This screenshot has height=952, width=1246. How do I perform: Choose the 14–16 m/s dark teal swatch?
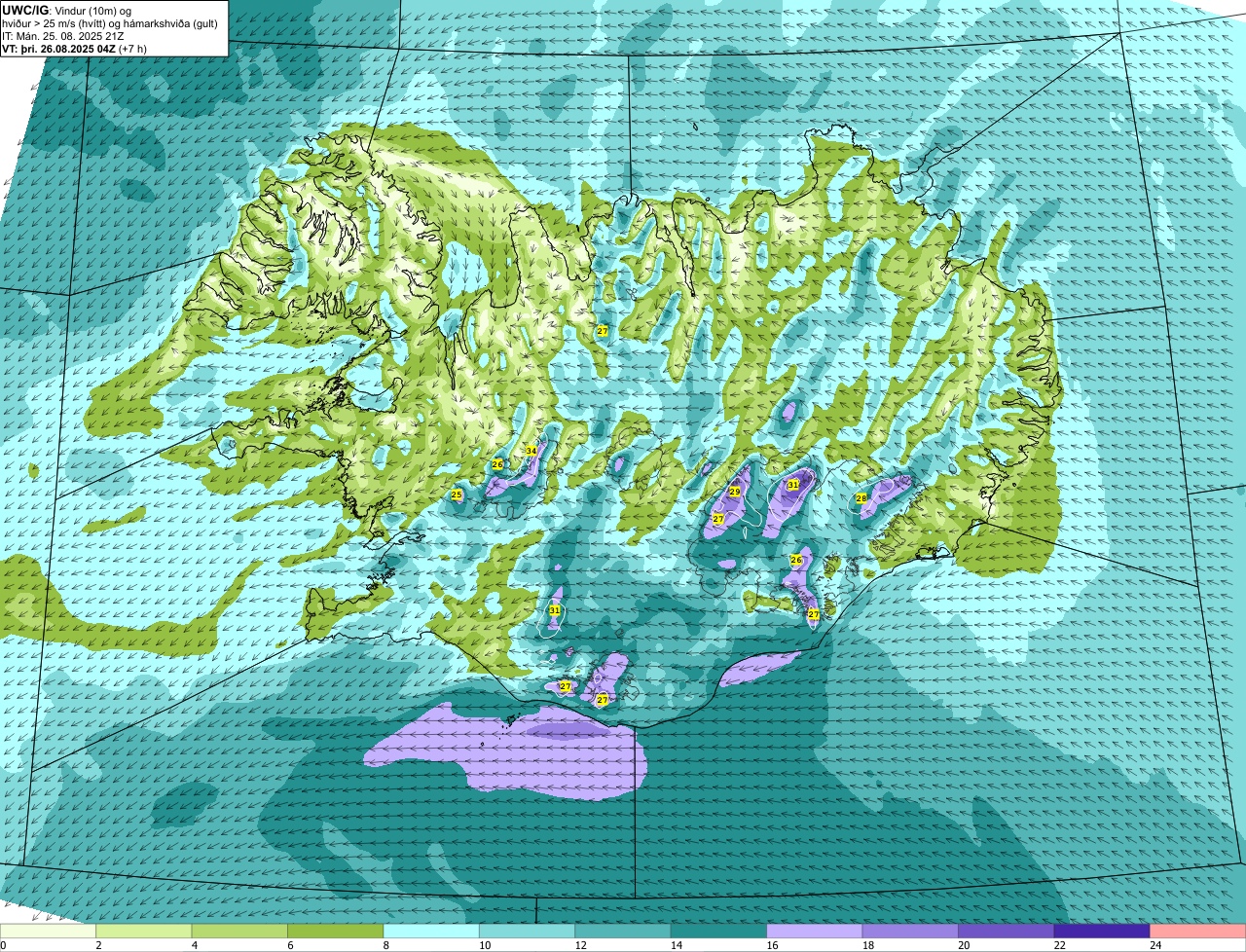[x=719, y=932]
